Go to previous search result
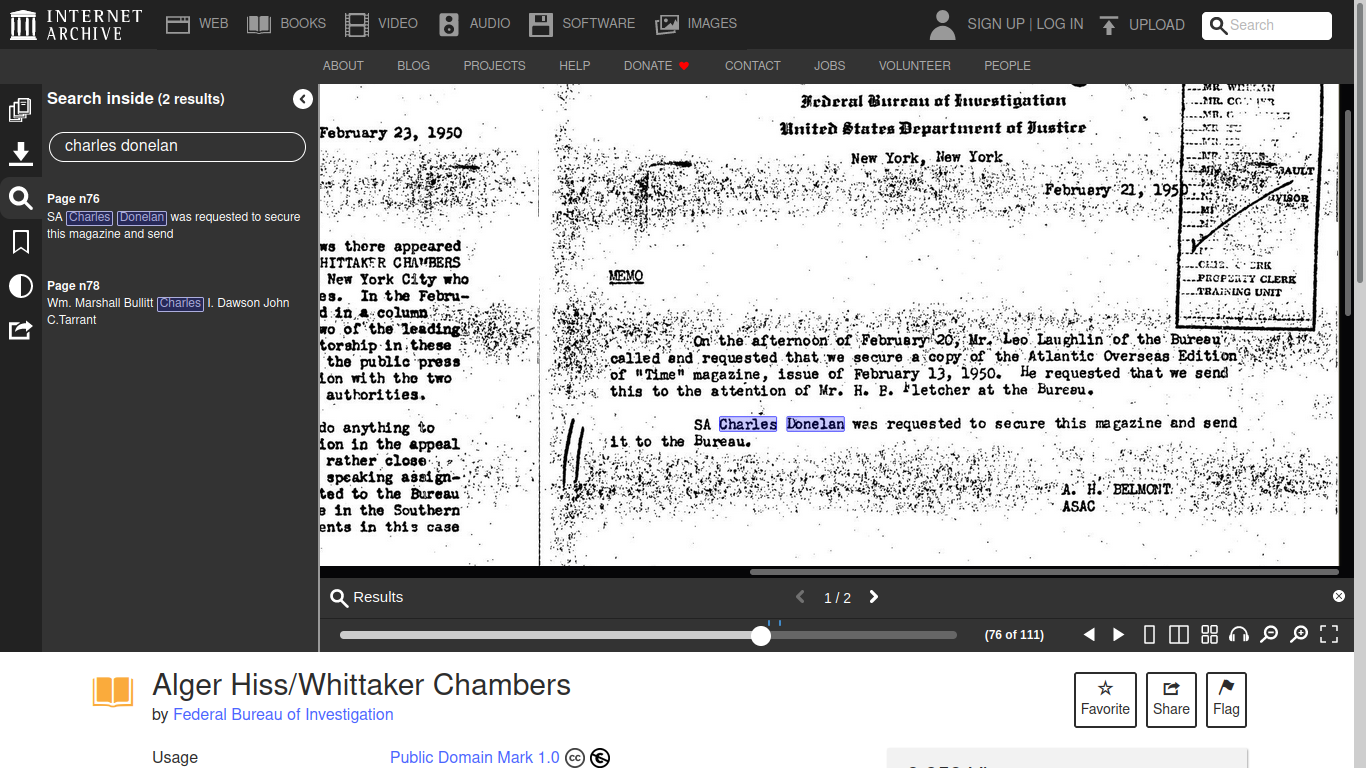Screen dimensions: 1366x768 800,597
